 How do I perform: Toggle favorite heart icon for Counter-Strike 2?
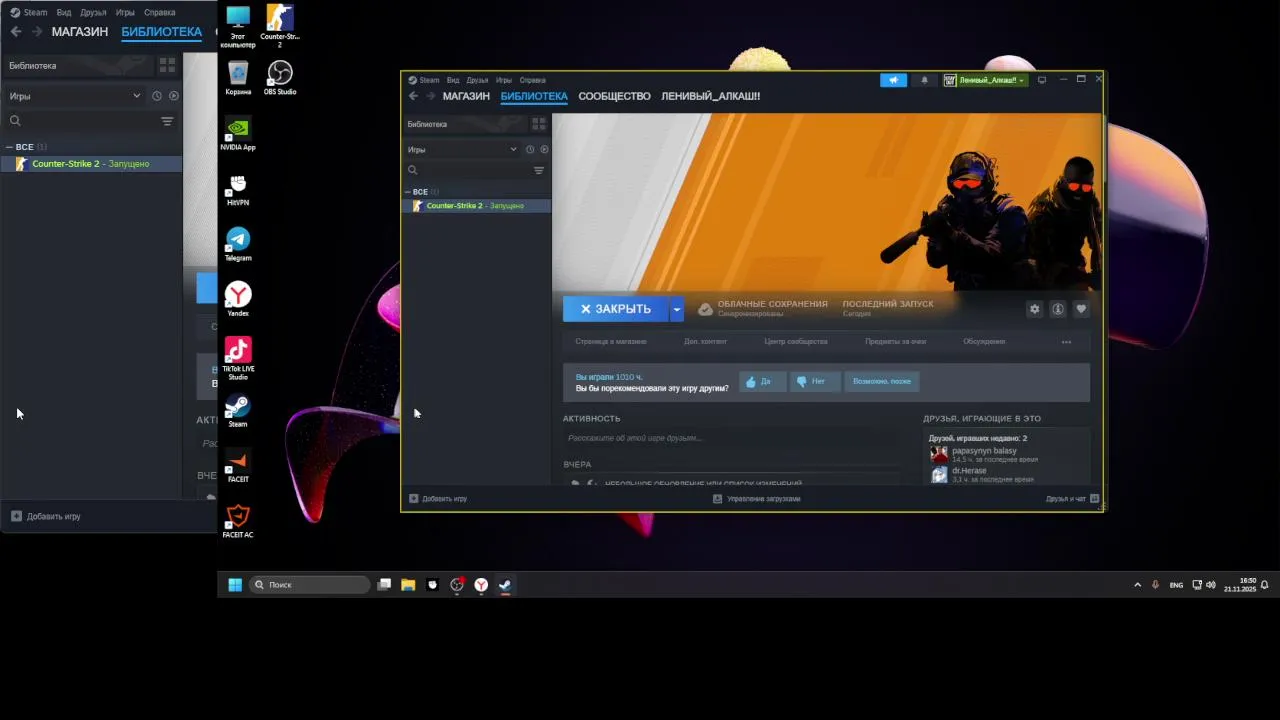(1080, 309)
